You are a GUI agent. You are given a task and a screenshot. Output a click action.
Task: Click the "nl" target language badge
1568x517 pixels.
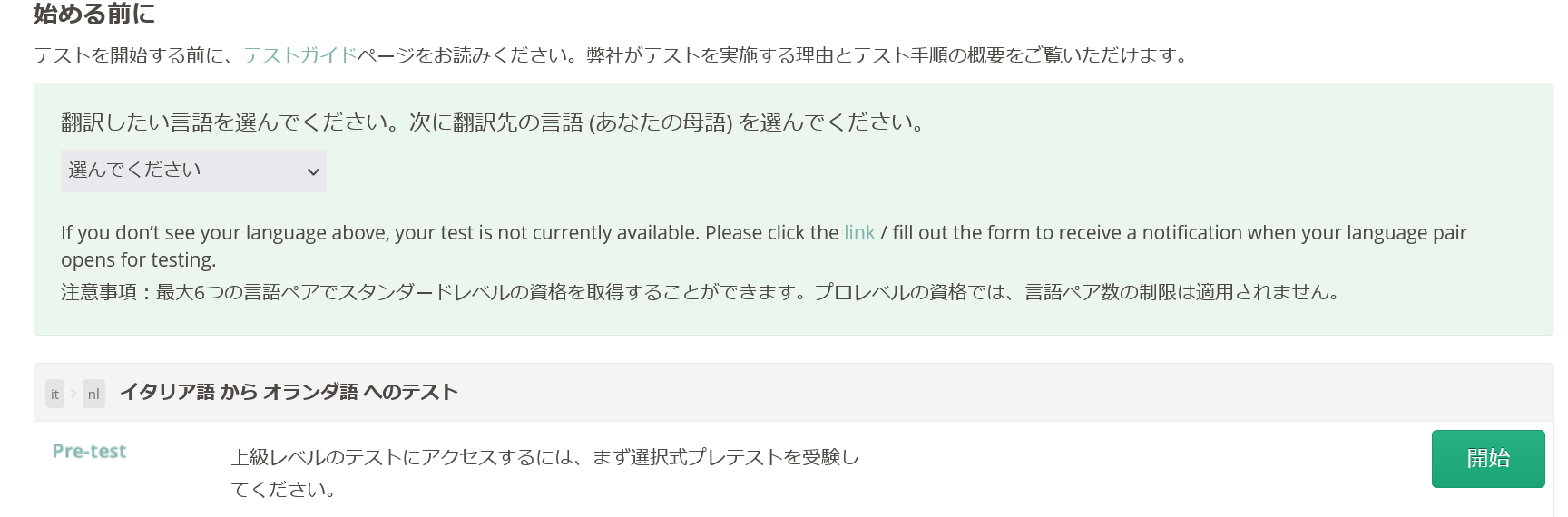(93, 394)
